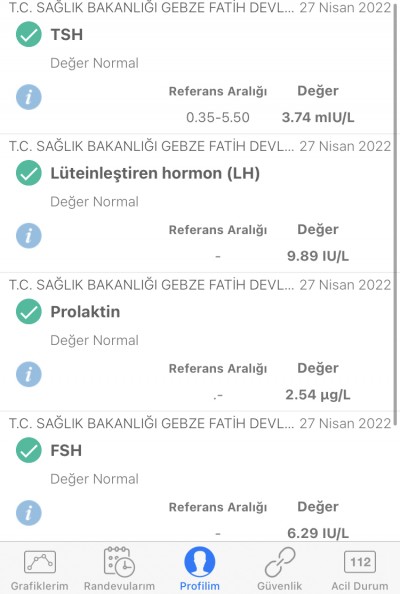Click the green checkmark beside Prolaktin

point(29,312)
